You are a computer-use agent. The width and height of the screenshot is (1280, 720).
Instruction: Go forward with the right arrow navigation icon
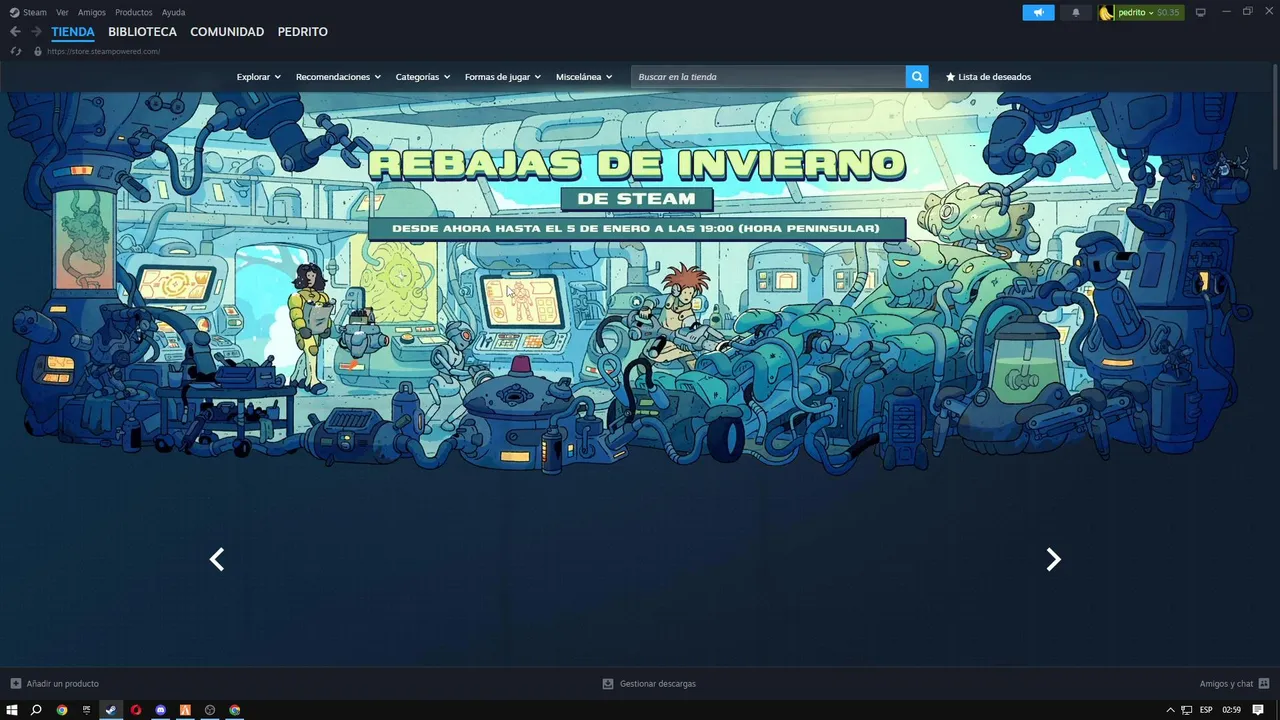pyautogui.click(x=36, y=32)
